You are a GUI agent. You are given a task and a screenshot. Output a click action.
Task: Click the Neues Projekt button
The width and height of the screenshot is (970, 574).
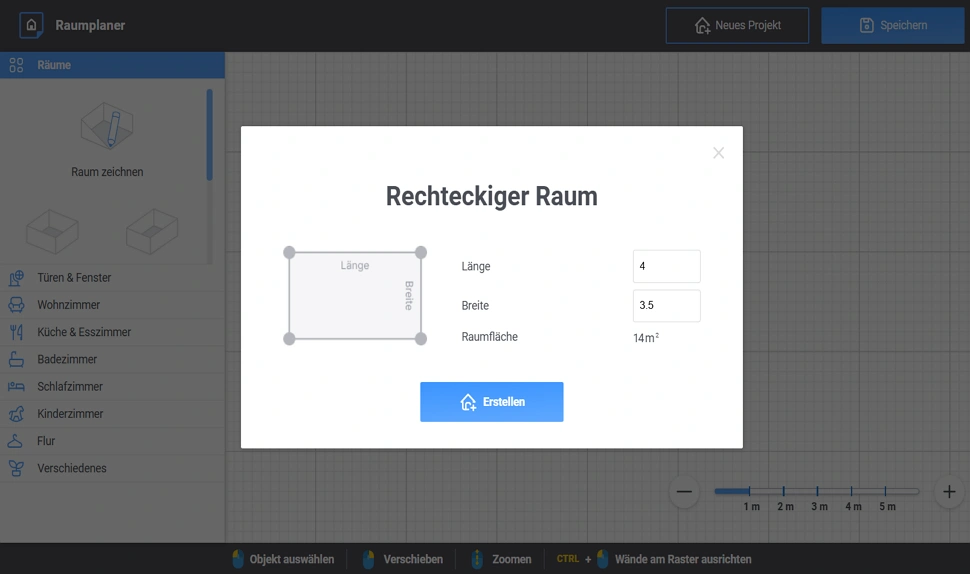click(737, 25)
